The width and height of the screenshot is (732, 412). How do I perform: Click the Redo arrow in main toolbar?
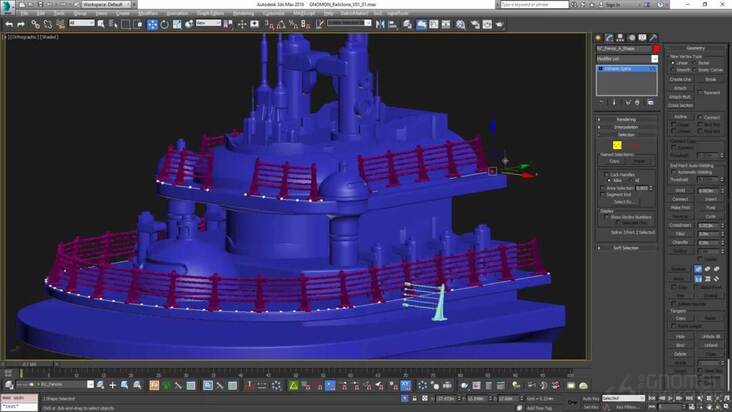pos(20,23)
